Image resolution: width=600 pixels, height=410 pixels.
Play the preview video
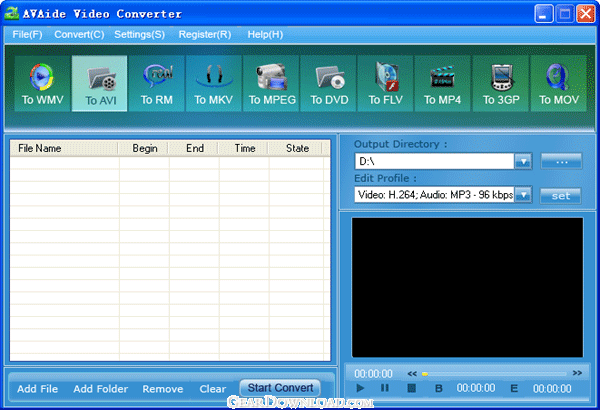click(x=360, y=388)
